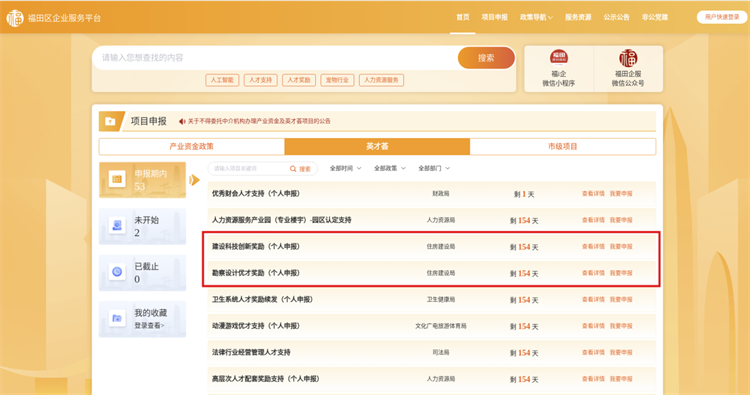Select the 人才奖励 search tag
750x395 pixels.
pyautogui.click(x=299, y=80)
